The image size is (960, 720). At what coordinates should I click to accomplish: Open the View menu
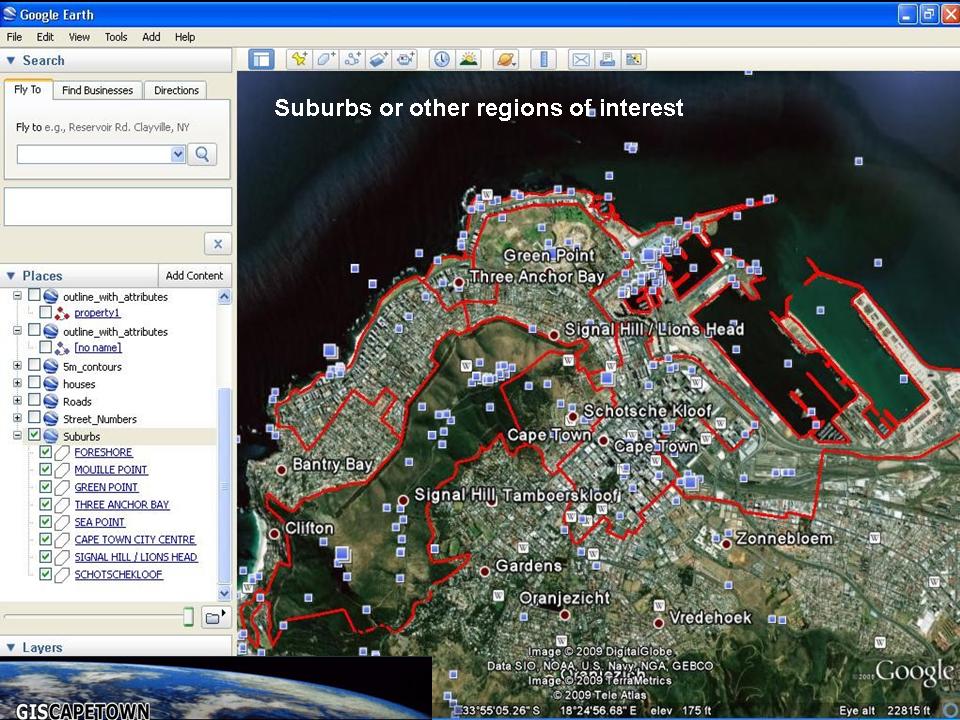click(79, 37)
